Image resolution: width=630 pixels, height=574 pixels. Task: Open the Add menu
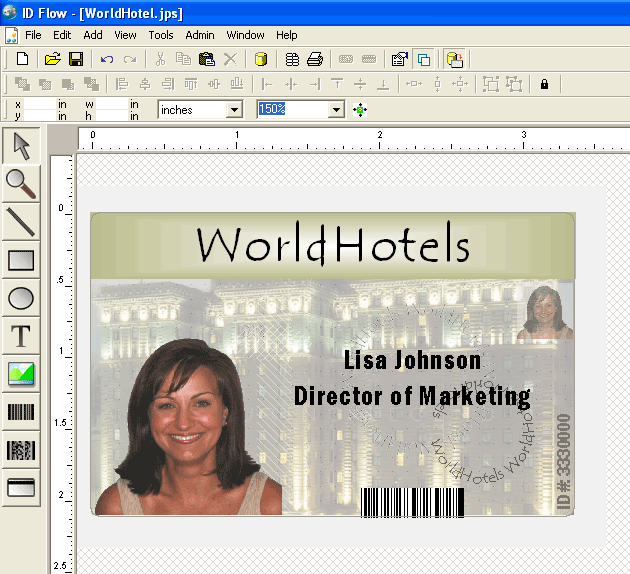point(93,35)
